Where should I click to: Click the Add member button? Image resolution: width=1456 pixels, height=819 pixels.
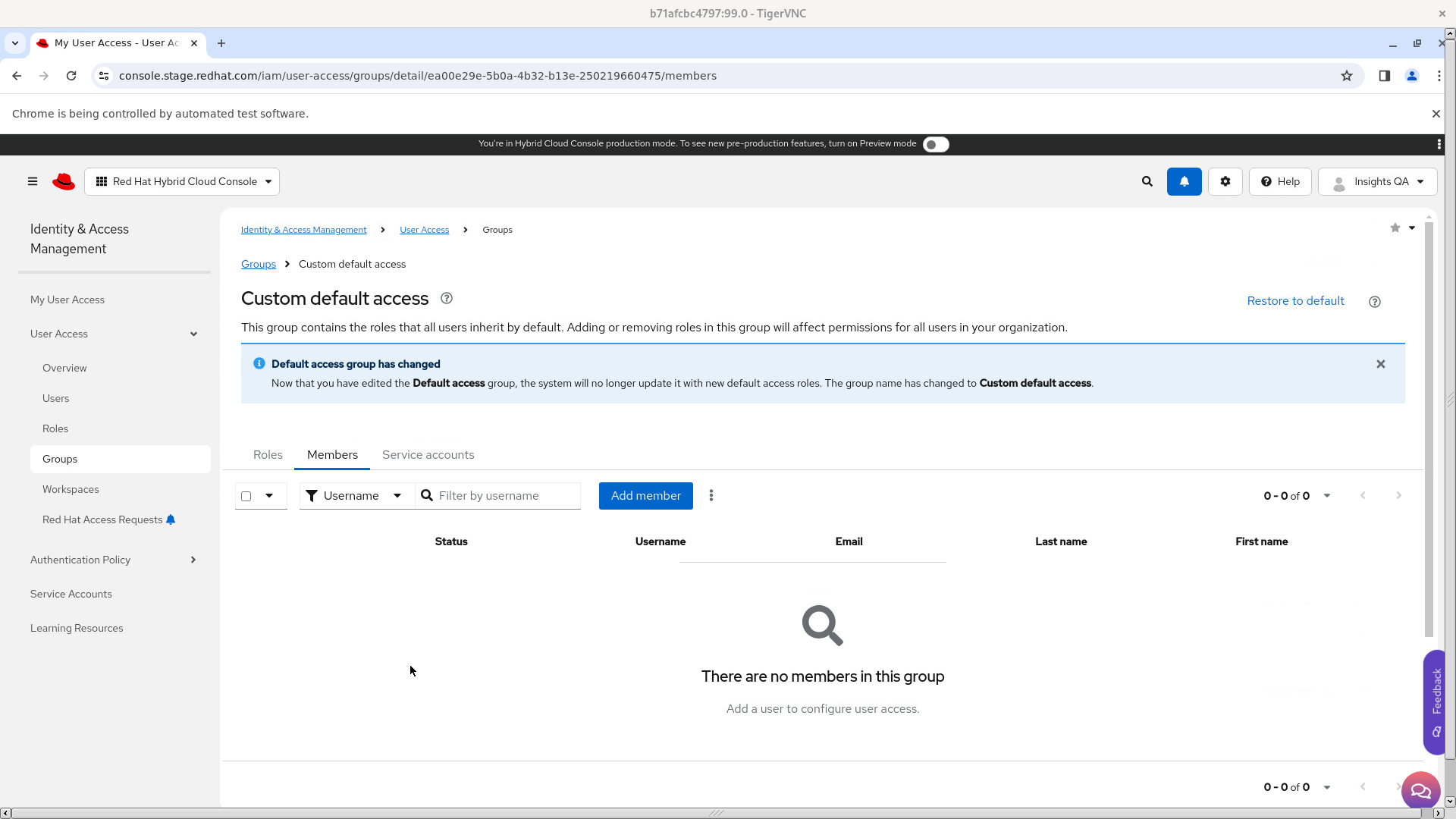(645, 495)
